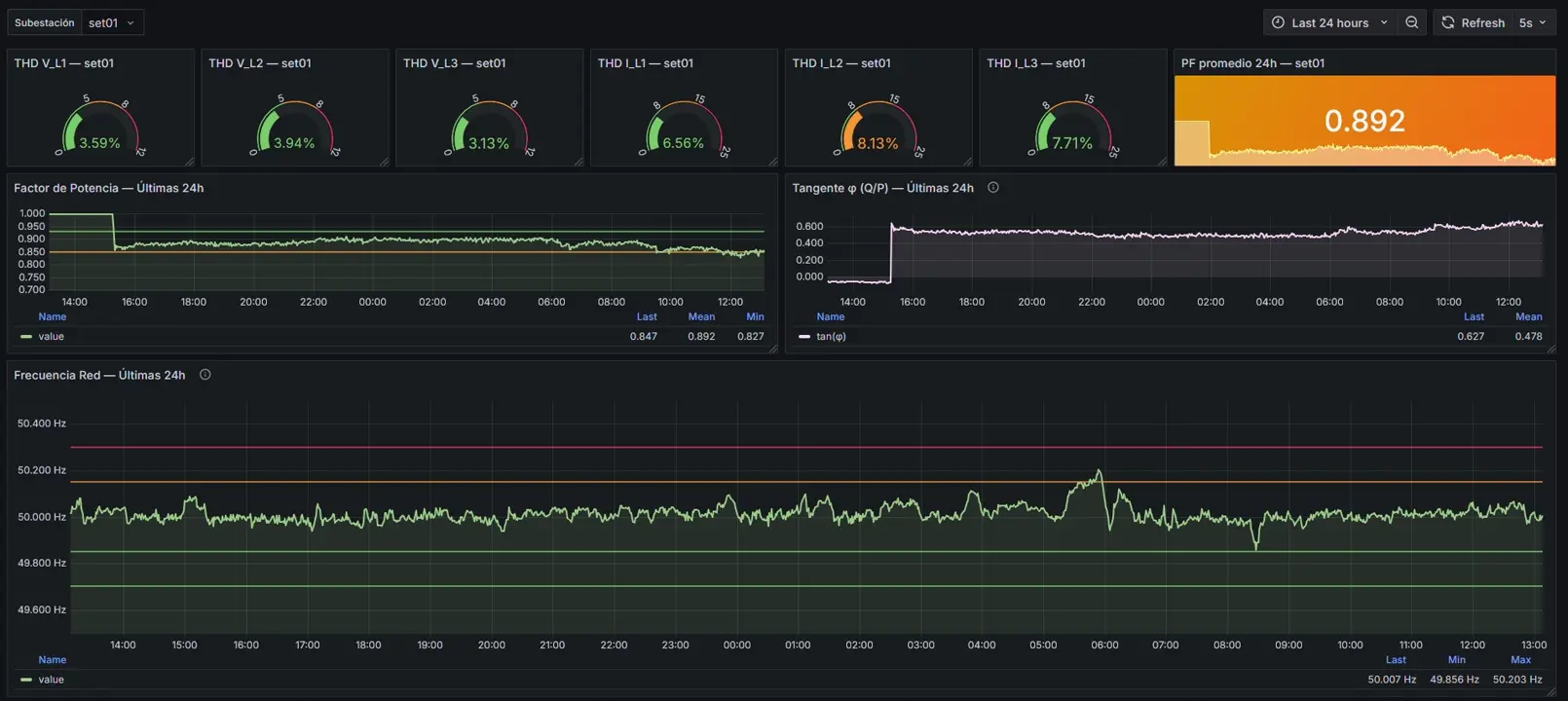Sort Tangente φ legend by Mean
Screen dimensions: 1568x701
coord(1528,316)
